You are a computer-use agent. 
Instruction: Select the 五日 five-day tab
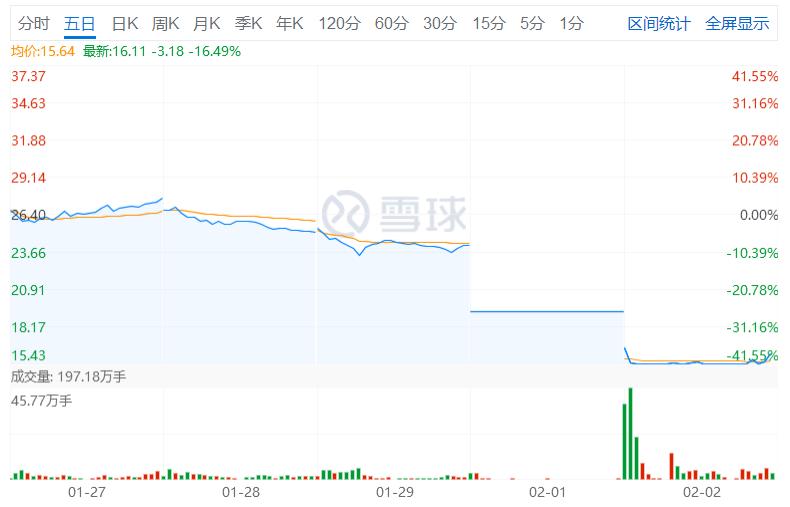(80, 23)
